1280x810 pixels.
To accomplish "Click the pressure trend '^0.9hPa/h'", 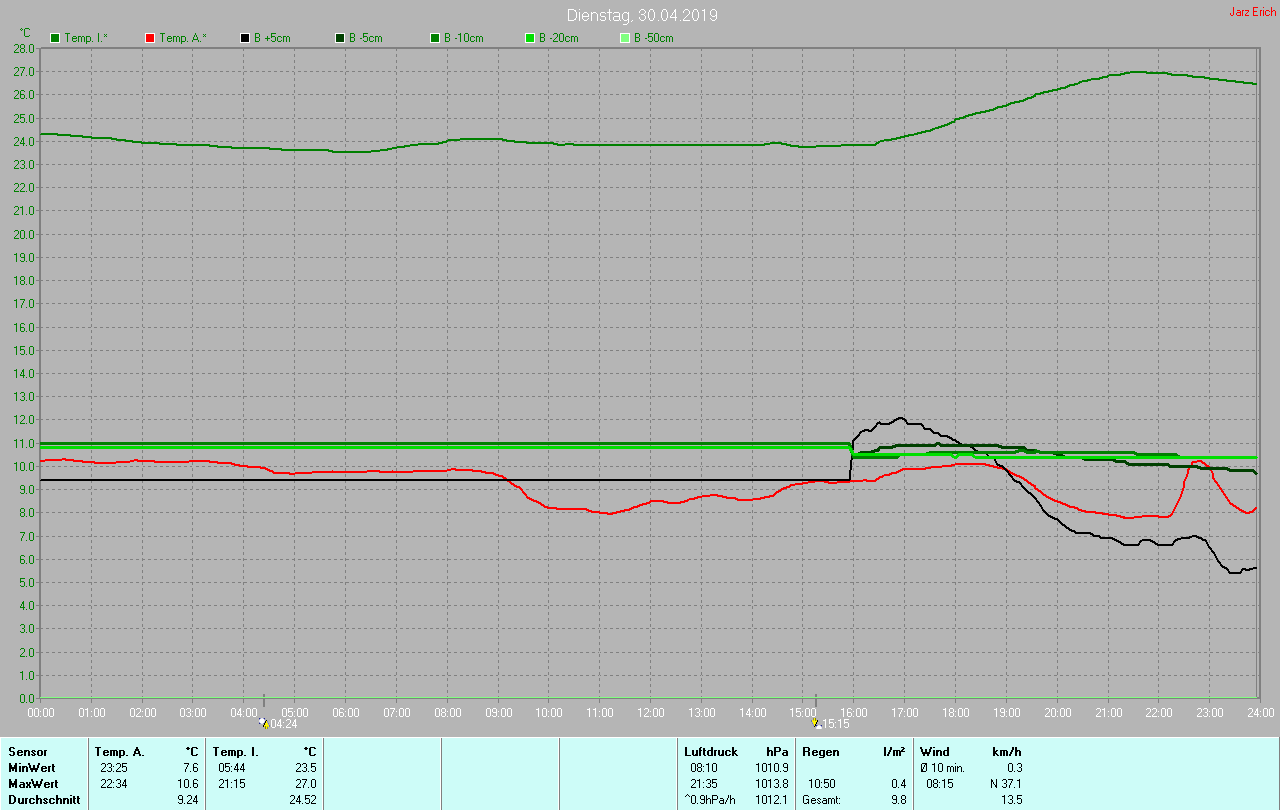I will pos(710,800).
